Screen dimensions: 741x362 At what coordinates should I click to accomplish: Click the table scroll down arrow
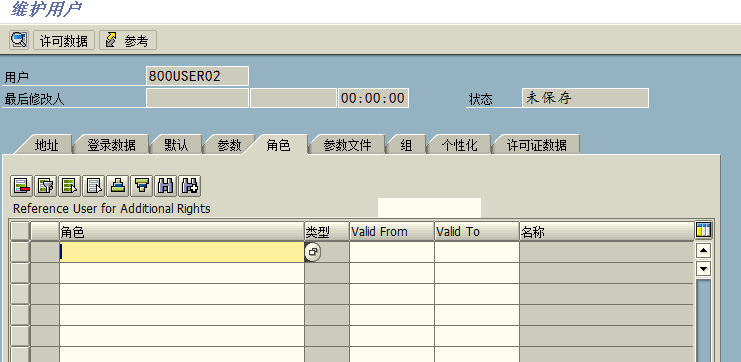(x=704, y=268)
